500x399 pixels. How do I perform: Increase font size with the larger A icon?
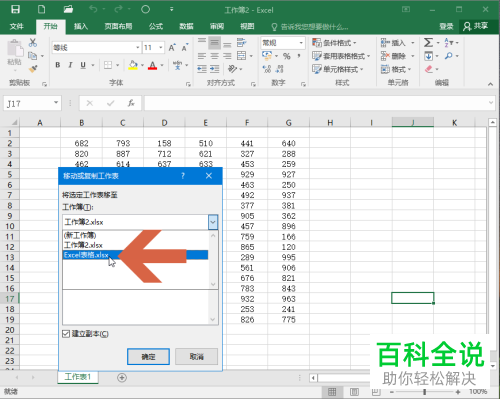point(172,48)
